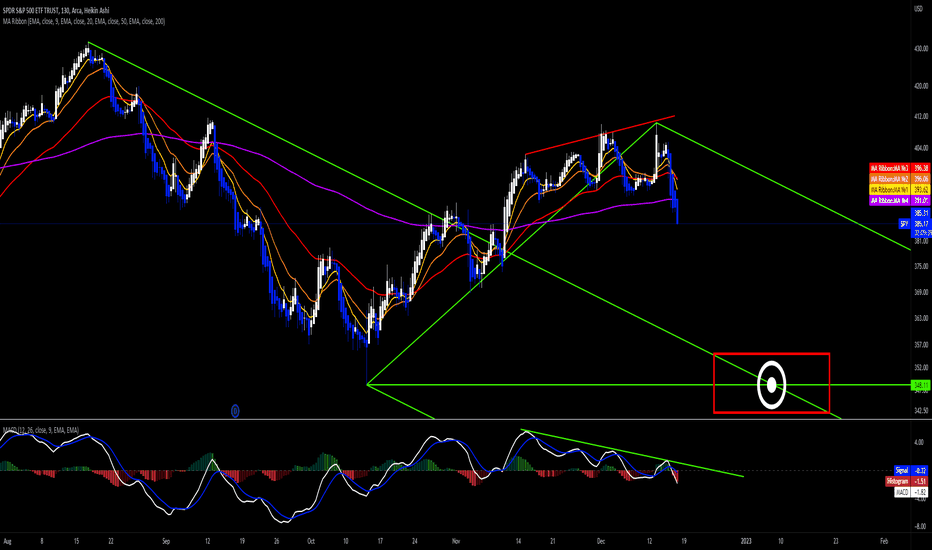The height and width of the screenshot is (550, 932).
Task: Click the Aug label on the time axis
Action: pos(7,542)
